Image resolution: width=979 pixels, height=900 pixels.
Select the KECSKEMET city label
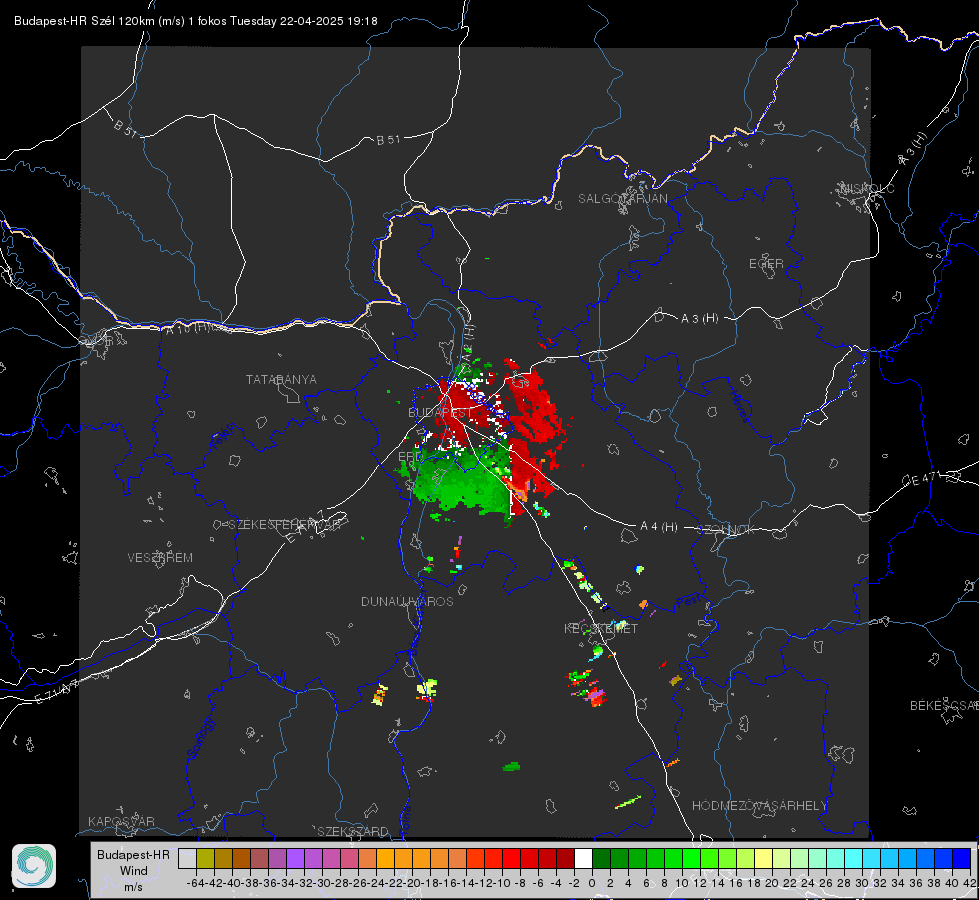[601, 628]
